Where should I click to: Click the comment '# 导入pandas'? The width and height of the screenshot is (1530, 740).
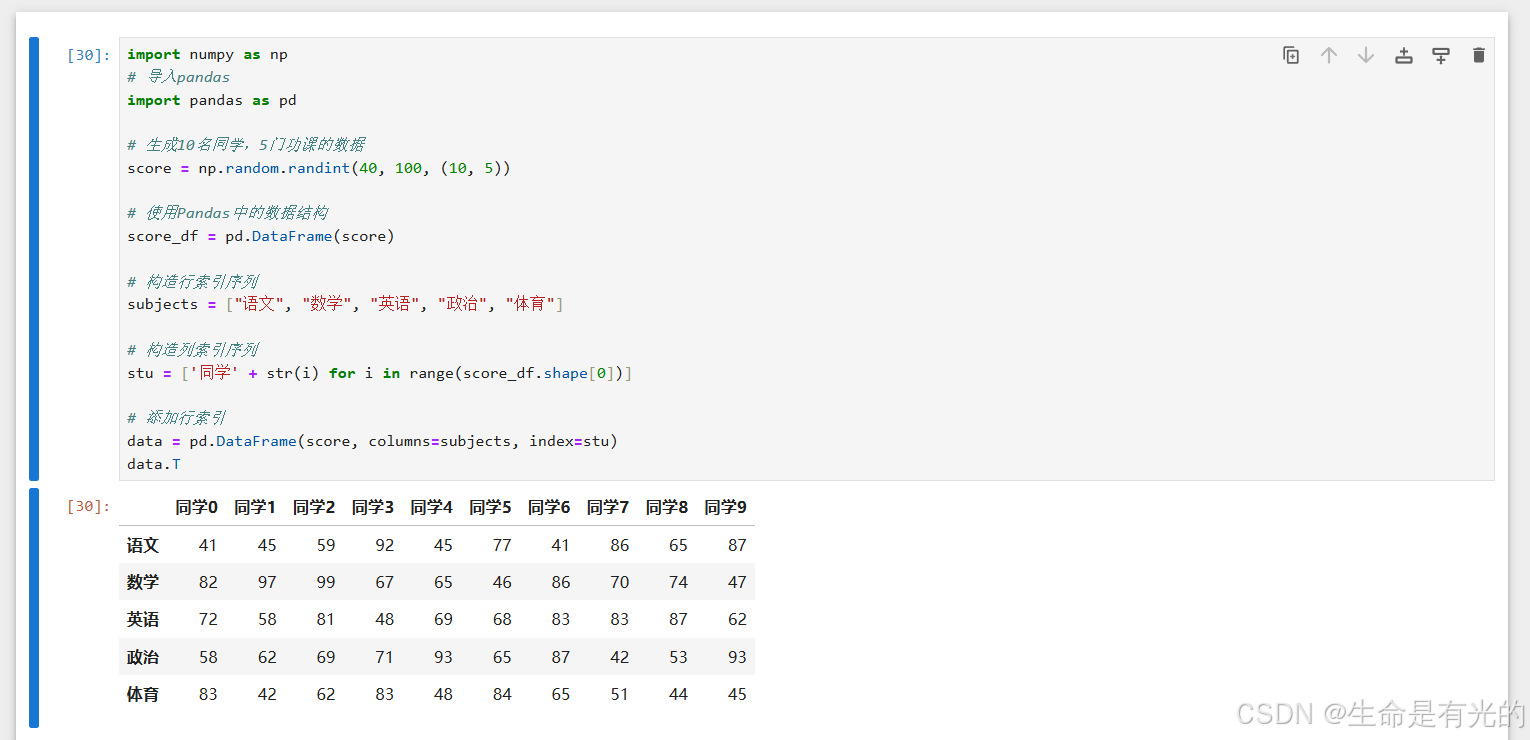click(178, 77)
